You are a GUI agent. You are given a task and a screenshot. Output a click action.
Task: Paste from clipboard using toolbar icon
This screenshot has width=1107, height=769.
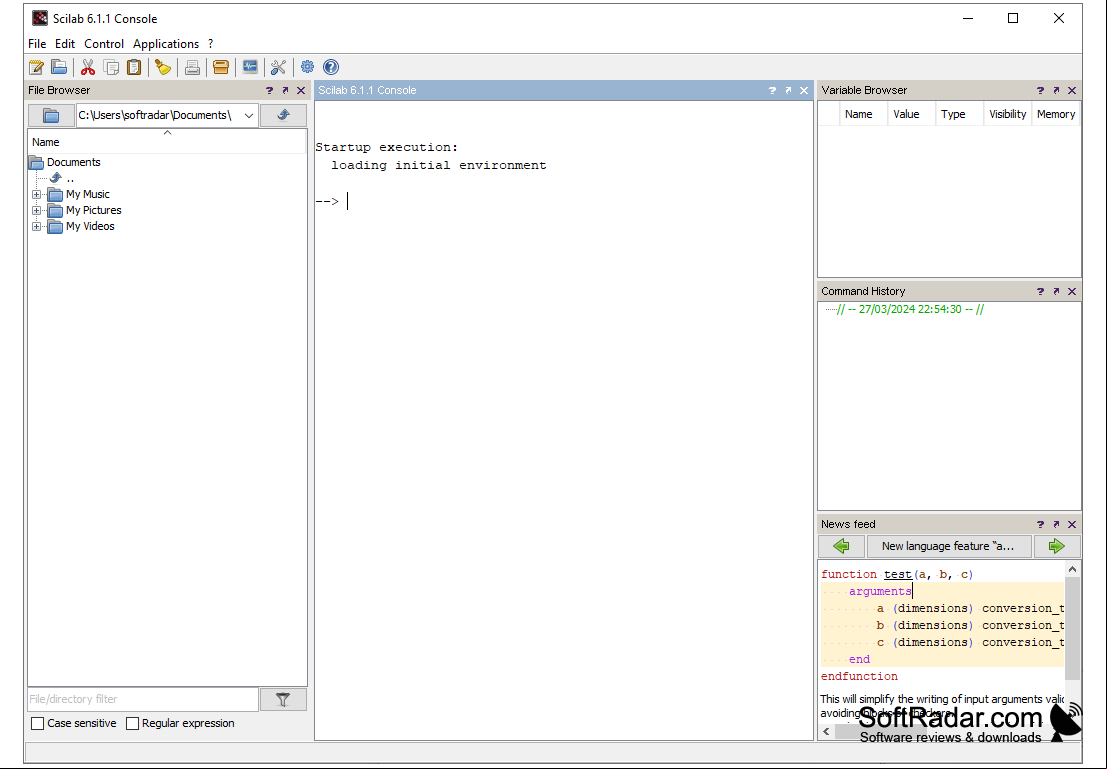pyautogui.click(x=133, y=67)
